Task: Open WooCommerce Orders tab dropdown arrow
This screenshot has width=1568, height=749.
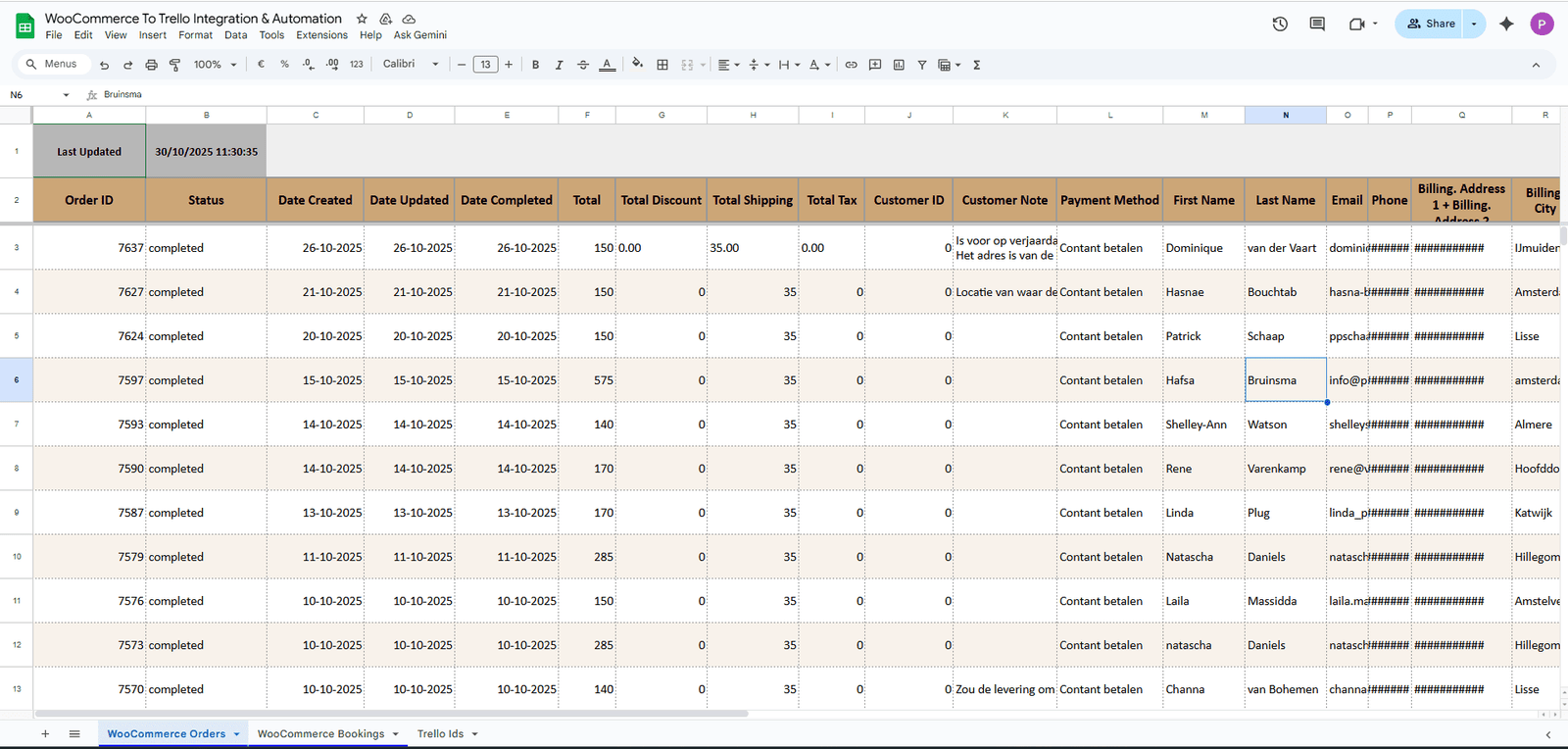Action: (x=236, y=733)
